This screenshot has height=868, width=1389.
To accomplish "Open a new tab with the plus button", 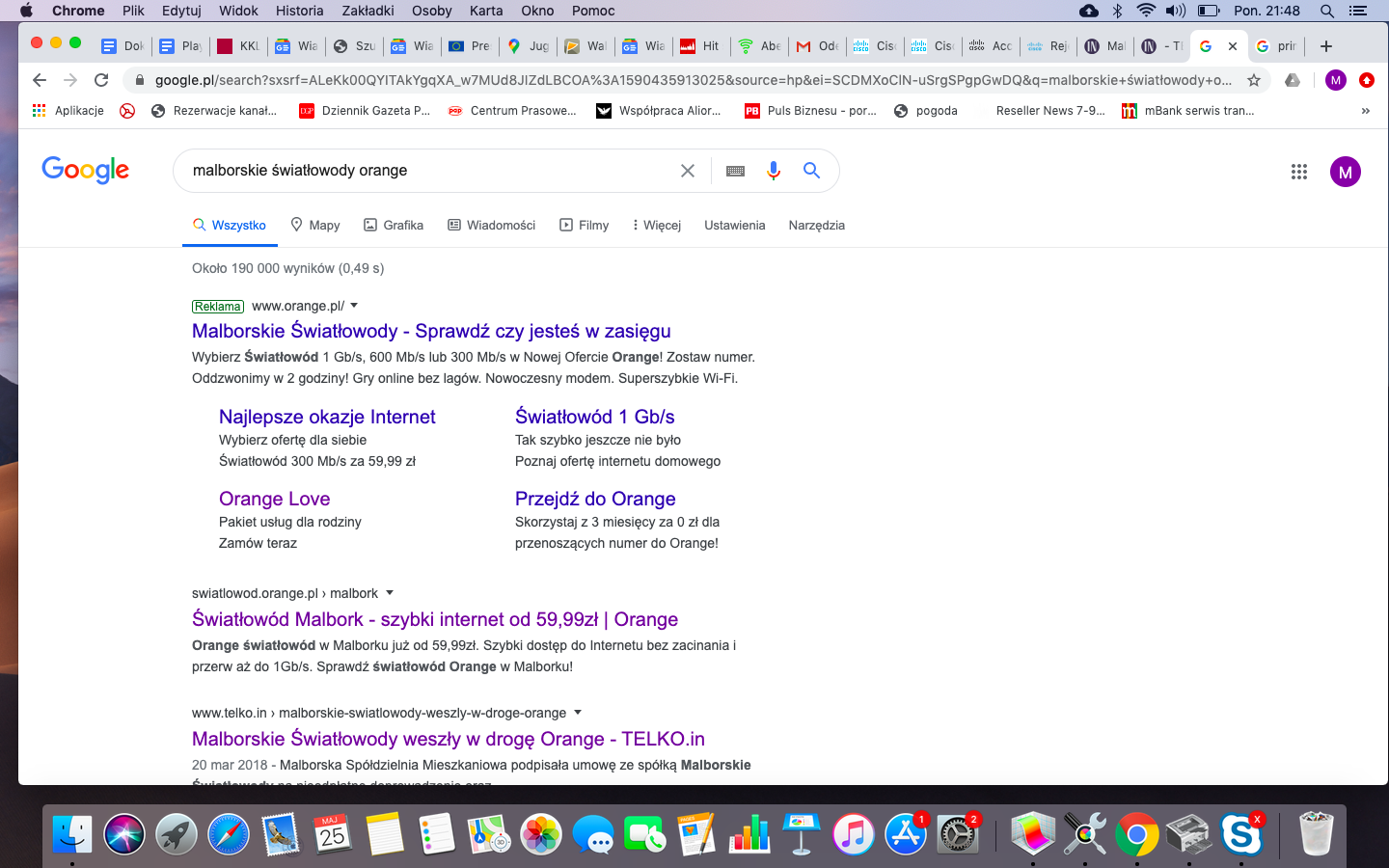I will pyautogui.click(x=1326, y=45).
